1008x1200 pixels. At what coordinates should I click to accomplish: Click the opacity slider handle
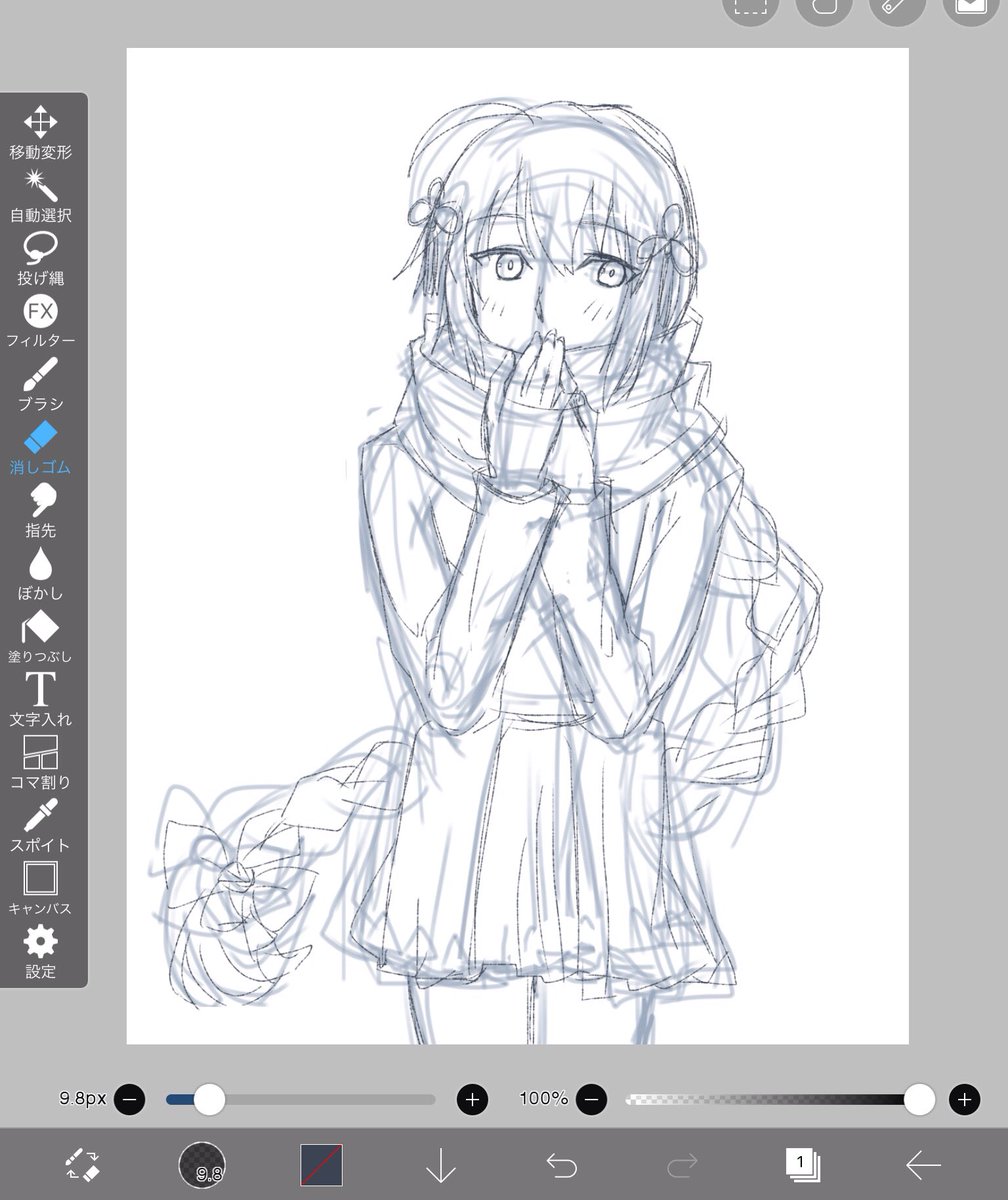(919, 1100)
